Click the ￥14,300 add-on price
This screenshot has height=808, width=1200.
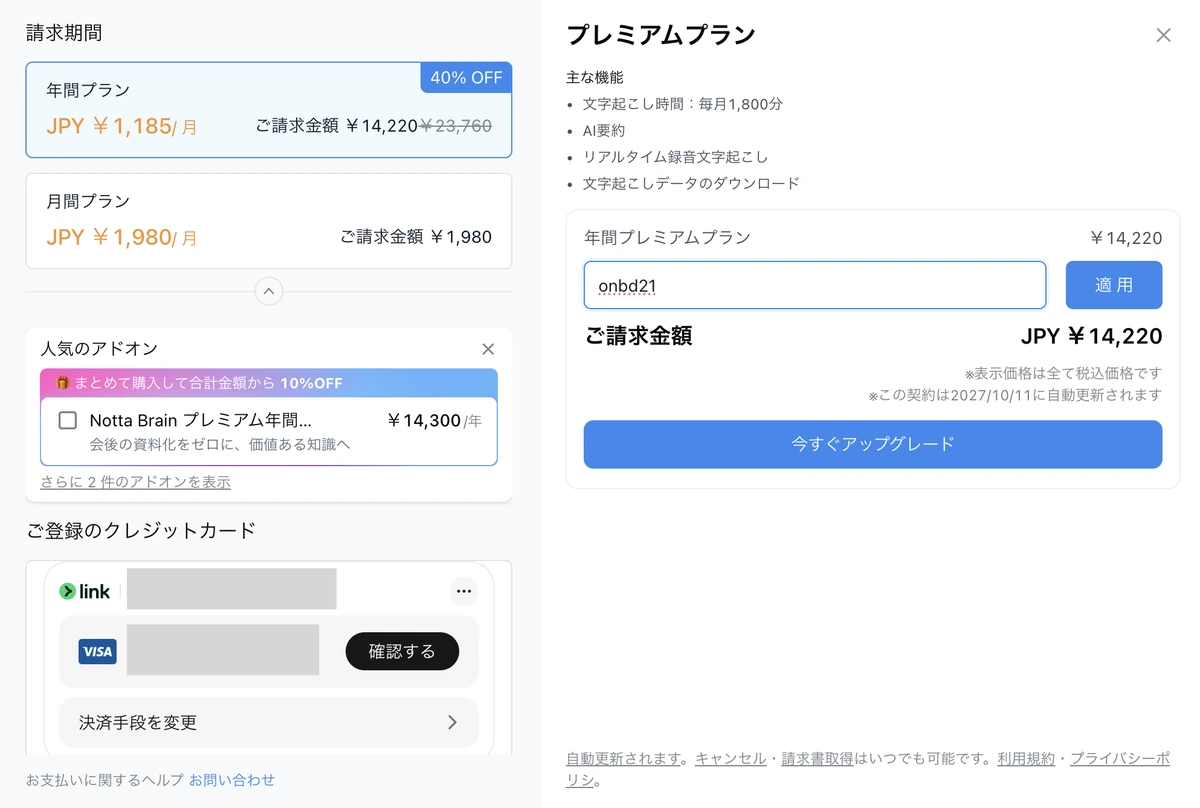pos(424,421)
